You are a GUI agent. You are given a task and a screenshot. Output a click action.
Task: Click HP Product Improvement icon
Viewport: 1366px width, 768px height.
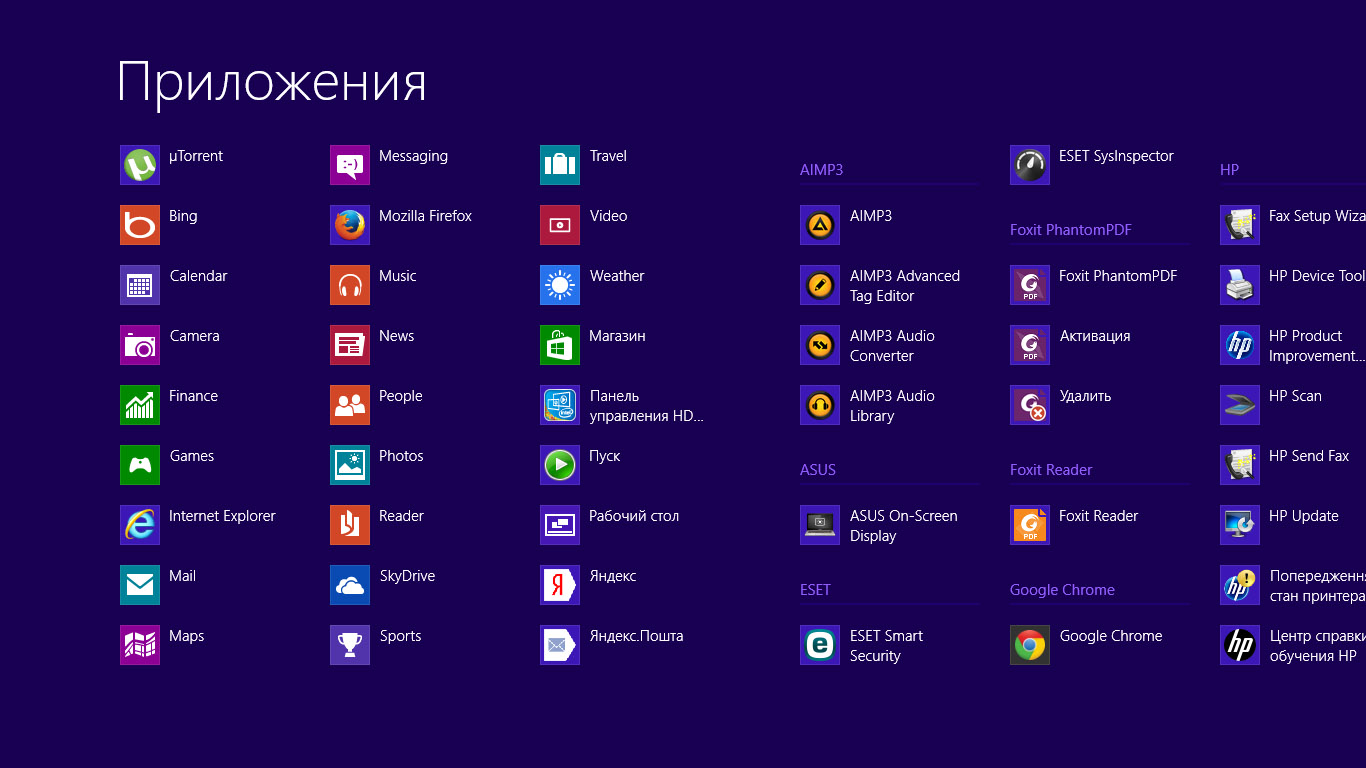point(1240,345)
